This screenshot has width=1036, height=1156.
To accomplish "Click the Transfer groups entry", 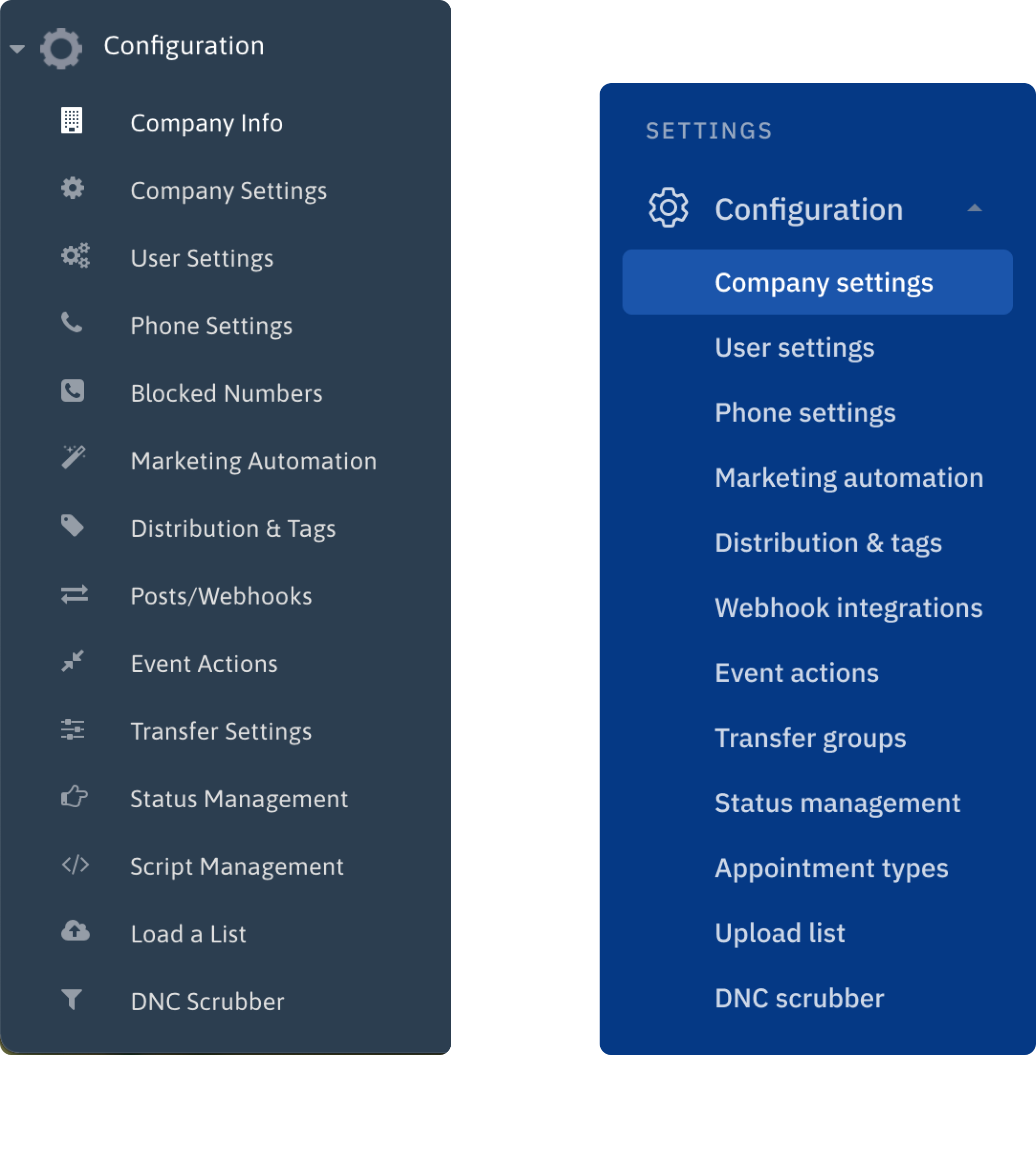I will pos(810,738).
